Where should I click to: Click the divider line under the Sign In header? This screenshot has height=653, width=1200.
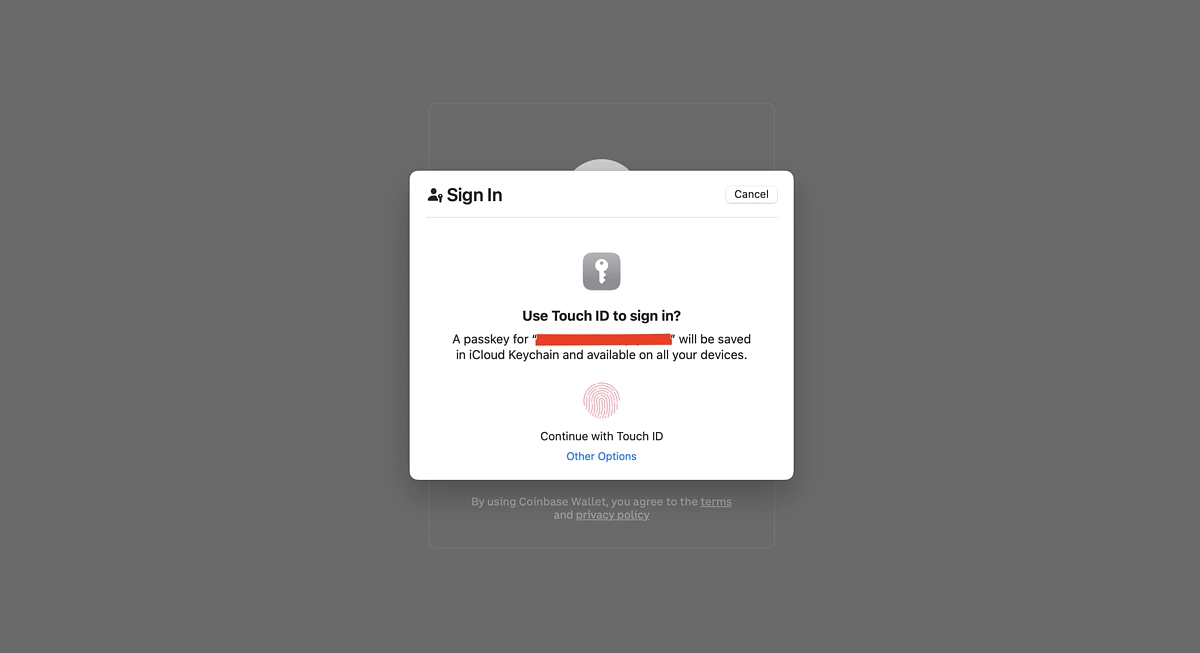(x=601, y=217)
